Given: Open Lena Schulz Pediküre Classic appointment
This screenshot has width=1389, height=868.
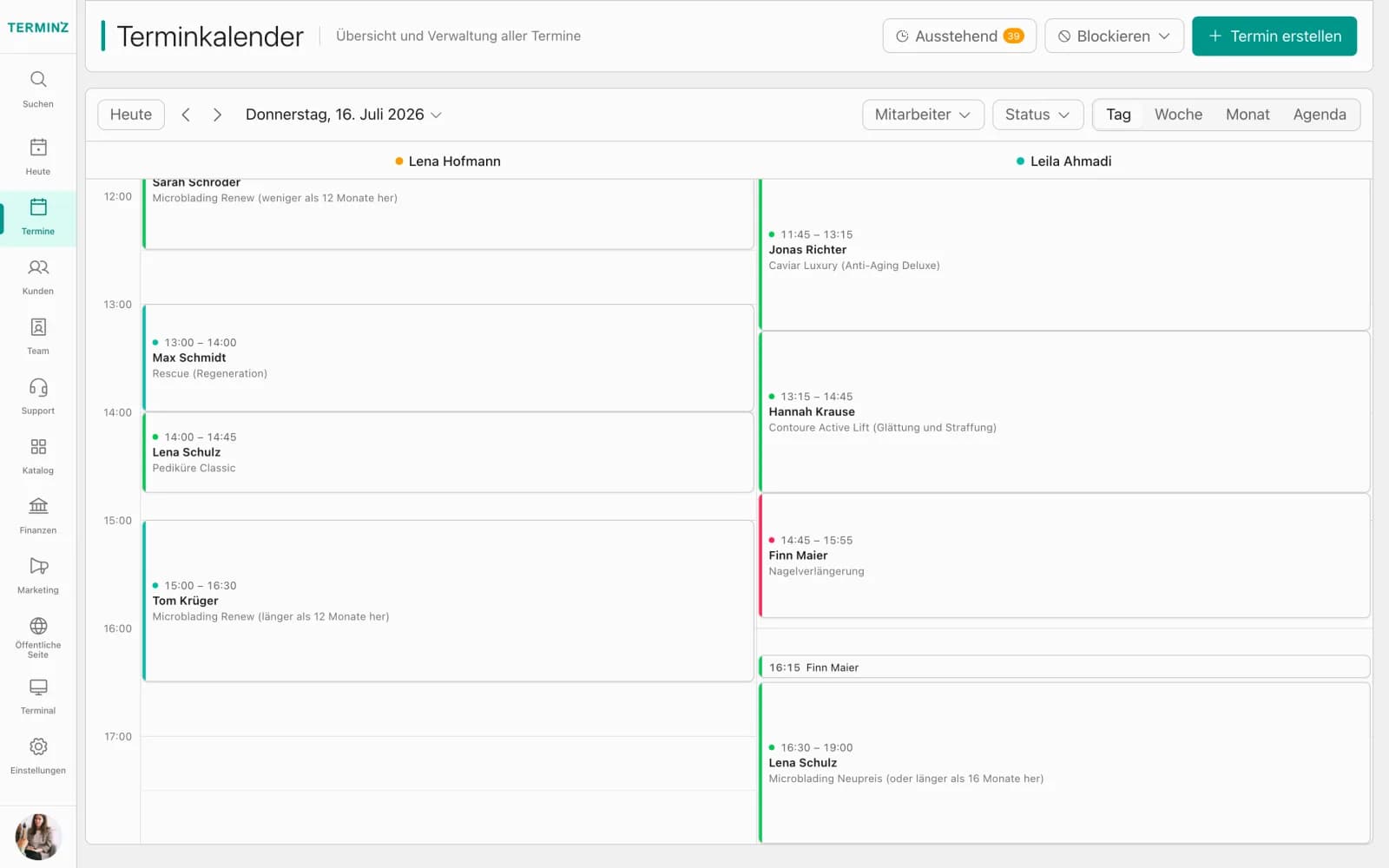Looking at the screenshot, I should 448,452.
